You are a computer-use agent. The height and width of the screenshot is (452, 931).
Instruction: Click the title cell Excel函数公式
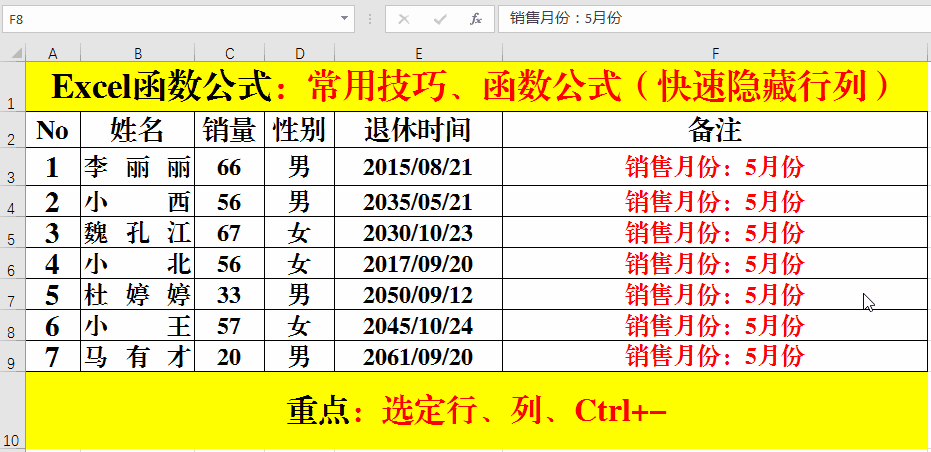coord(476,87)
